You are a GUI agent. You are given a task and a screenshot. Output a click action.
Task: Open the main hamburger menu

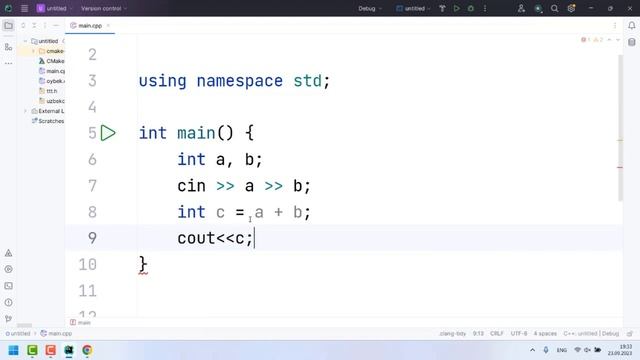(24, 8)
